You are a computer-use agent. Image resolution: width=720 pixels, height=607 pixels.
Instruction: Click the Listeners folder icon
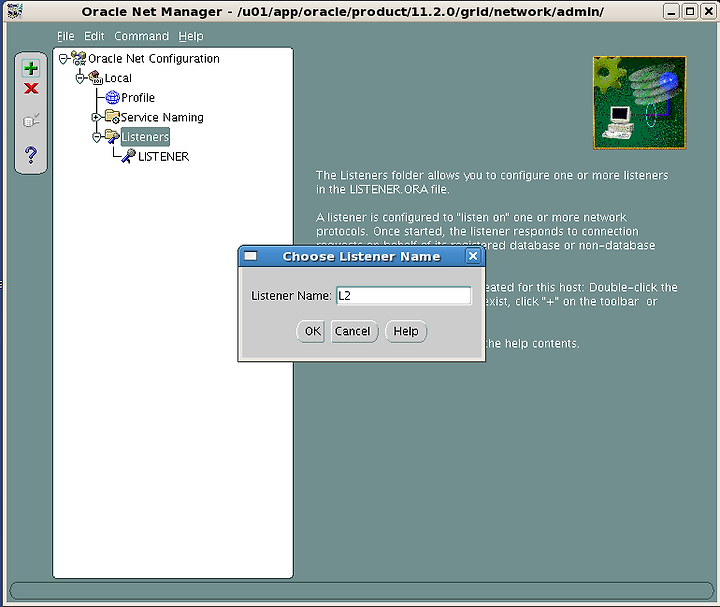pyautogui.click(x=112, y=136)
